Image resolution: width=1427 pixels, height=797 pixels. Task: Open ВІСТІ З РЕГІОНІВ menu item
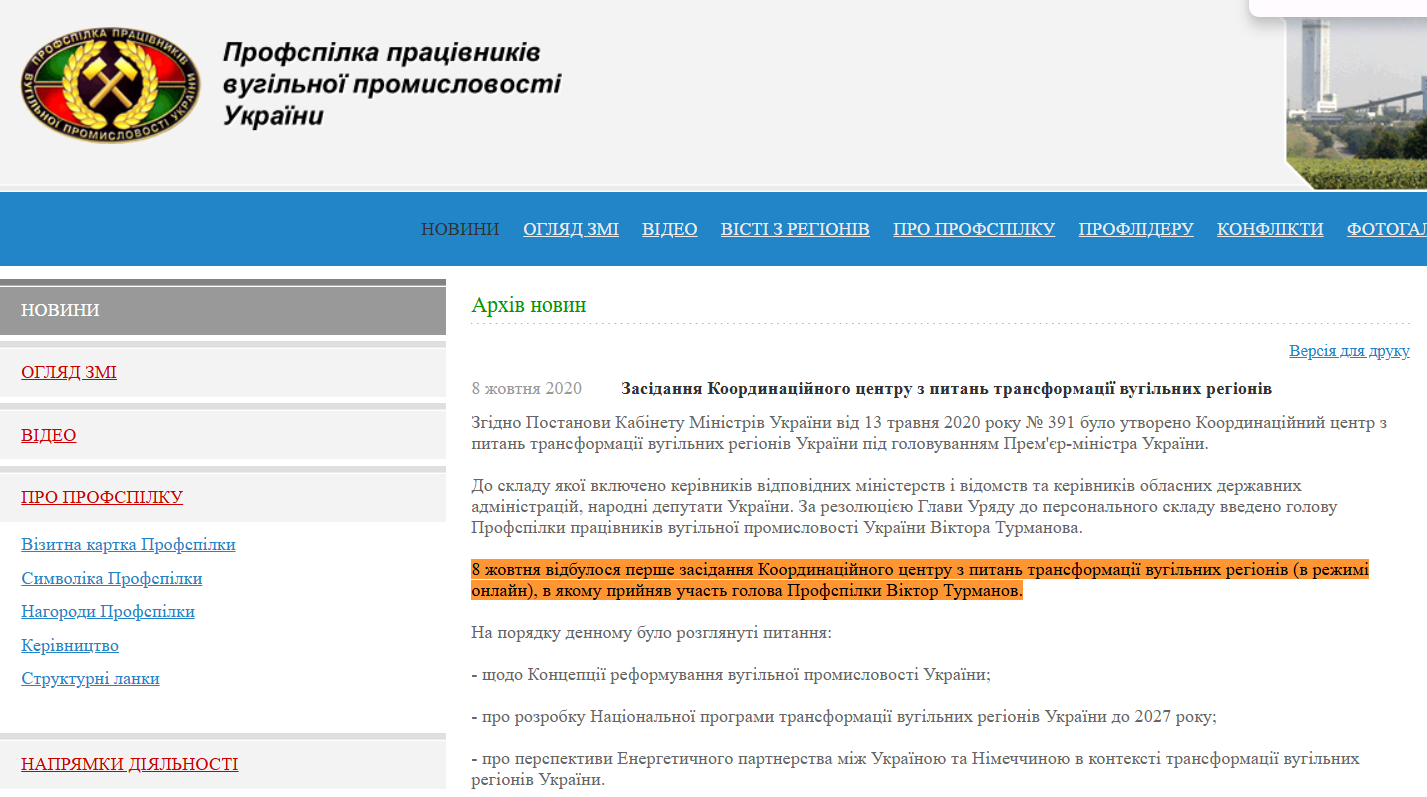click(x=795, y=229)
